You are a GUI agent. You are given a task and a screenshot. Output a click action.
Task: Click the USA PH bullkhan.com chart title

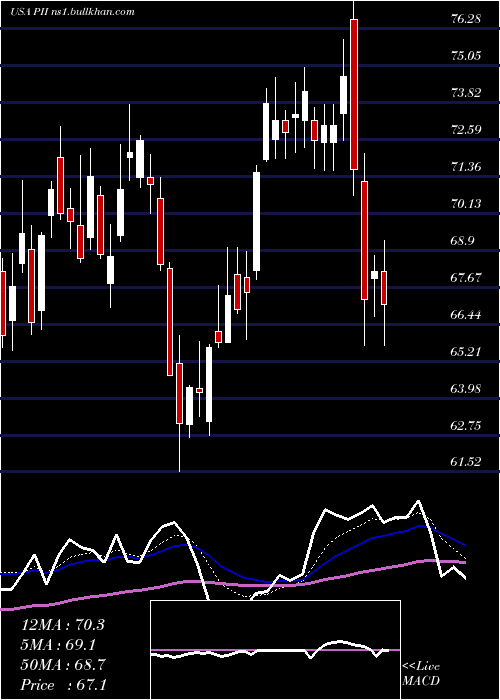coord(72,11)
